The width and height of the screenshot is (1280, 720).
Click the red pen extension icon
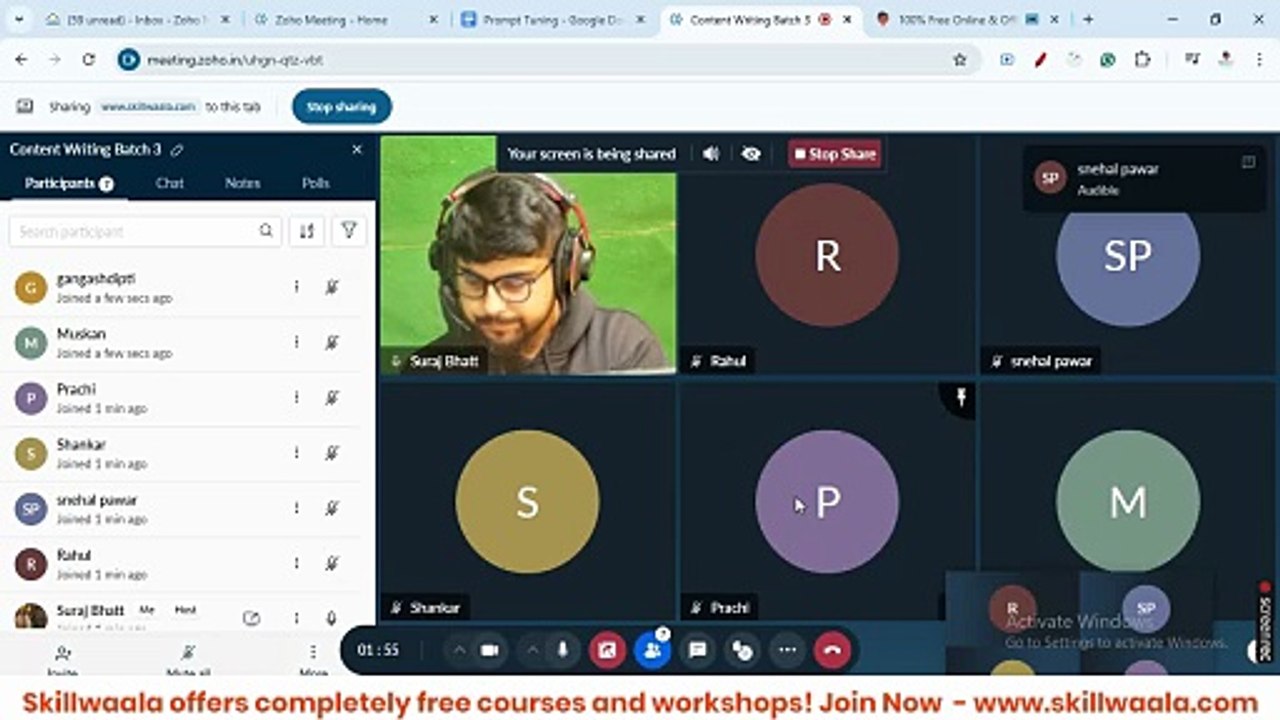point(1040,60)
